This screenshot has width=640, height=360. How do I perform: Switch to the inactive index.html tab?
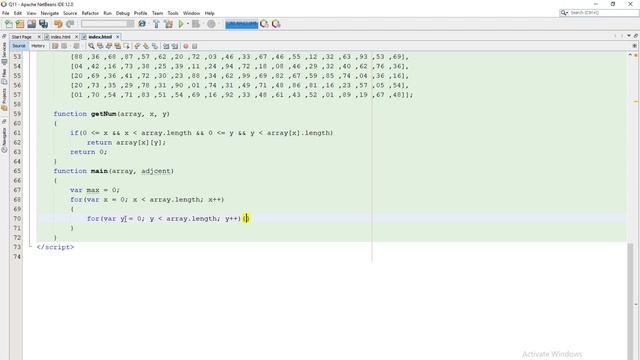[61, 37]
